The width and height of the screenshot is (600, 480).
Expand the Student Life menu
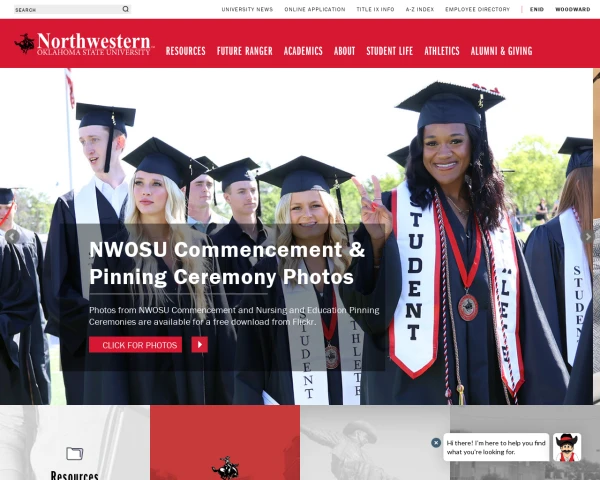[390, 51]
